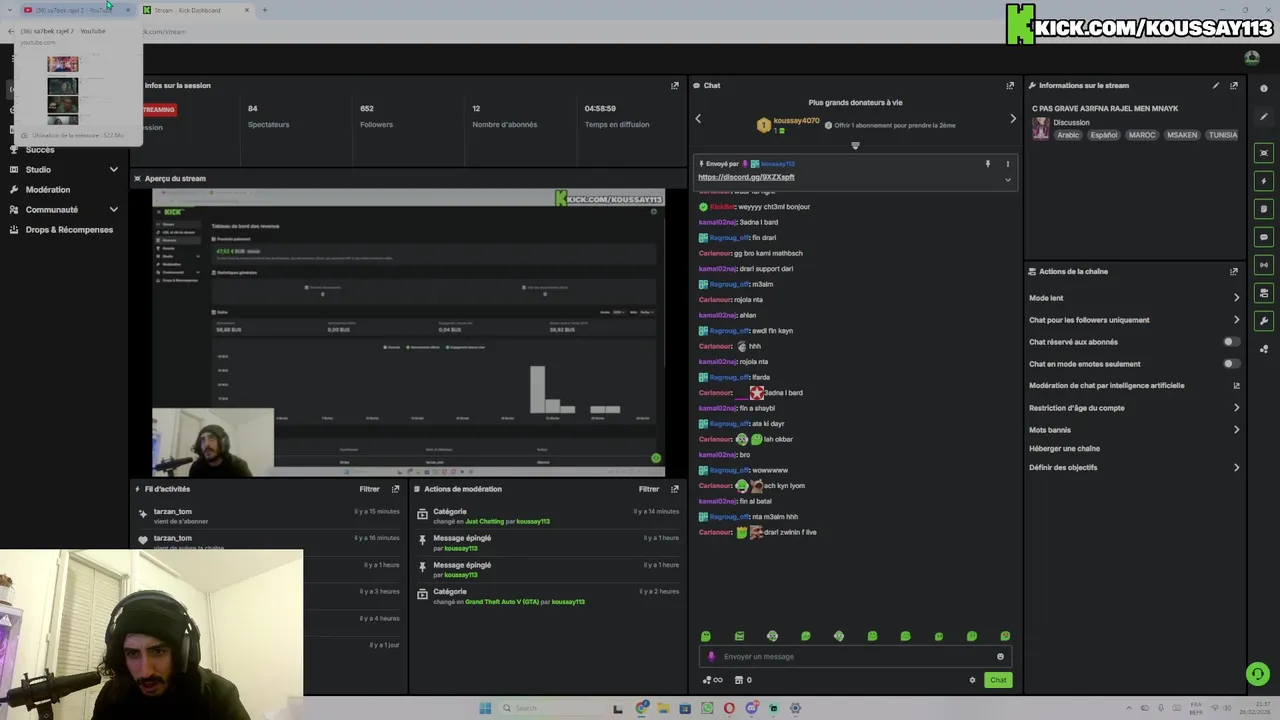Open Modération in left sidebar

click(47, 190)
